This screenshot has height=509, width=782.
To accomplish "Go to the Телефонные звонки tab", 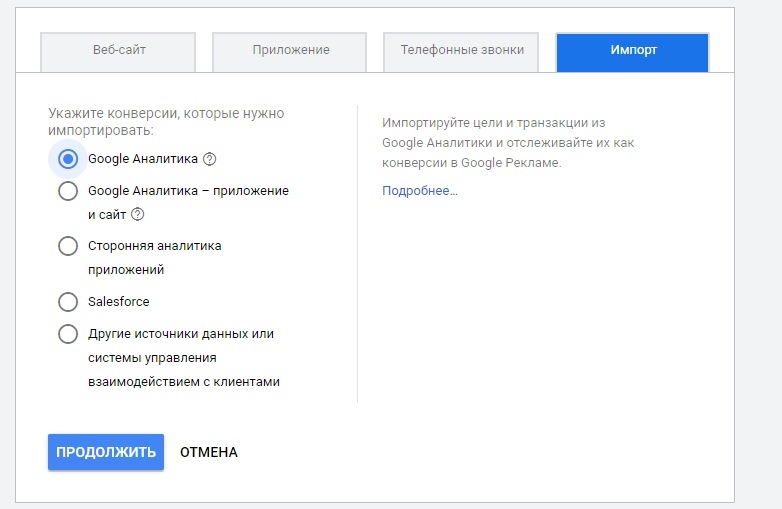I will click(x=461, y=52).
